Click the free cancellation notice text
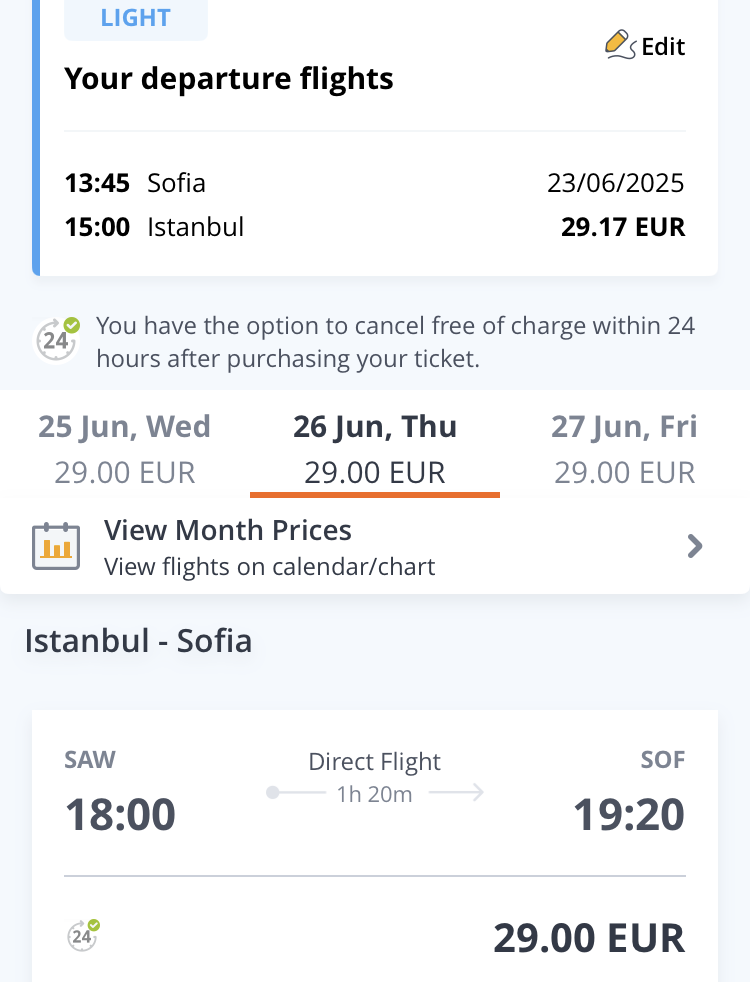Image resolution: width=750 pixels, height=982 pixels. (x=395, y=342)
